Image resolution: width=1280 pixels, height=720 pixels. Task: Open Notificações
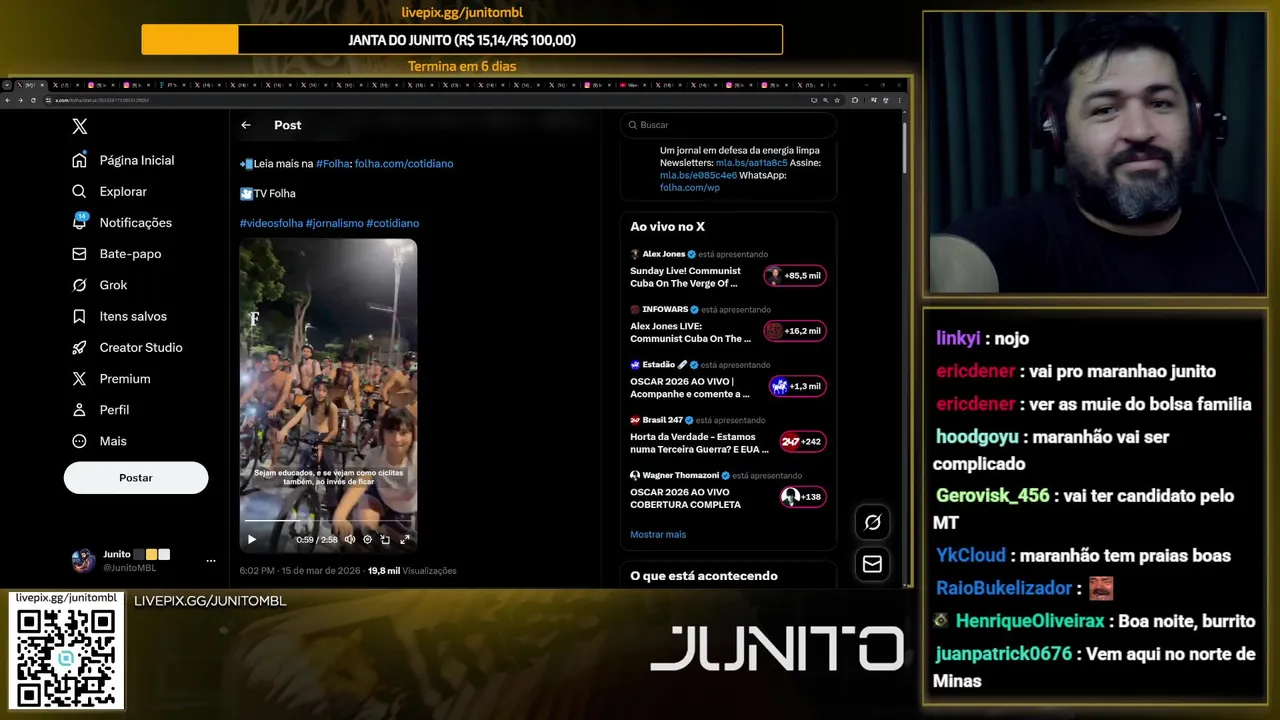tap(122, 222)
